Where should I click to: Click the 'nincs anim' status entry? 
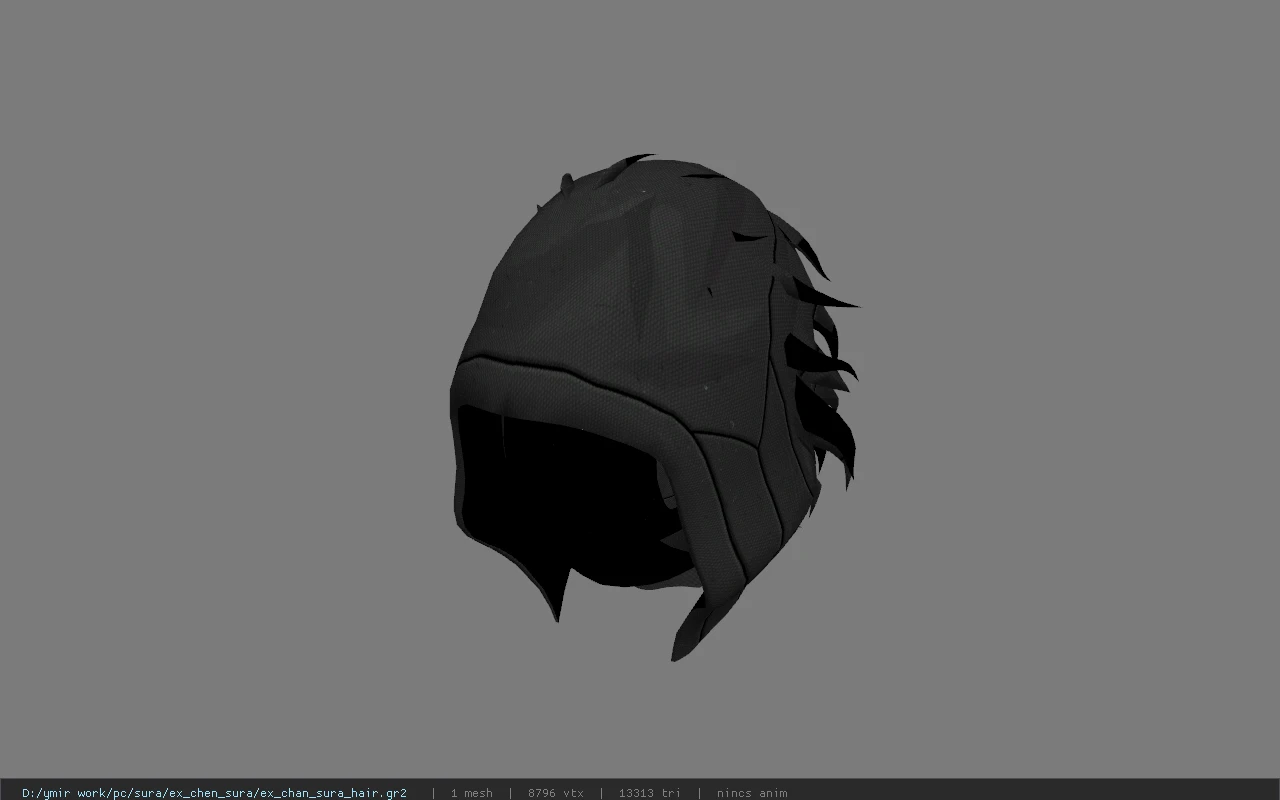[752, 793]
